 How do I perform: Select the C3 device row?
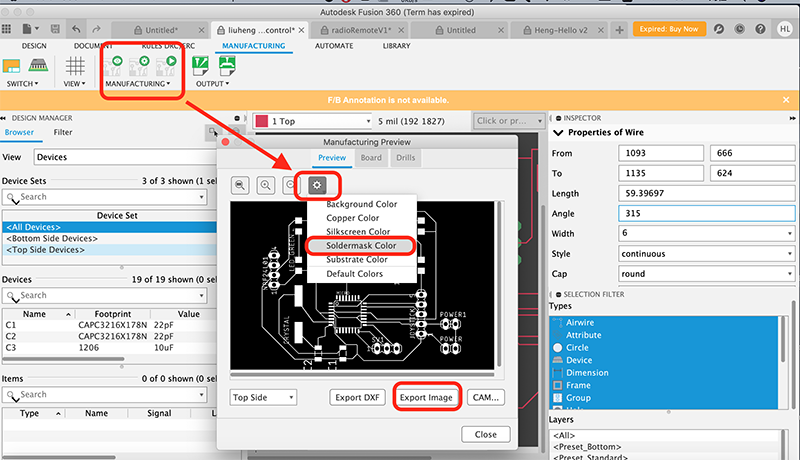(x=109, y=347)
